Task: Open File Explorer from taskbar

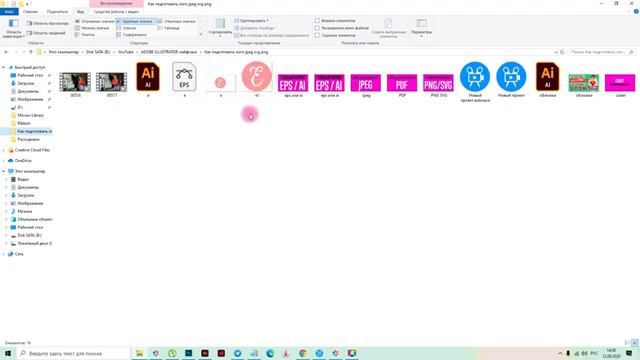Action: tap(140, 353)
